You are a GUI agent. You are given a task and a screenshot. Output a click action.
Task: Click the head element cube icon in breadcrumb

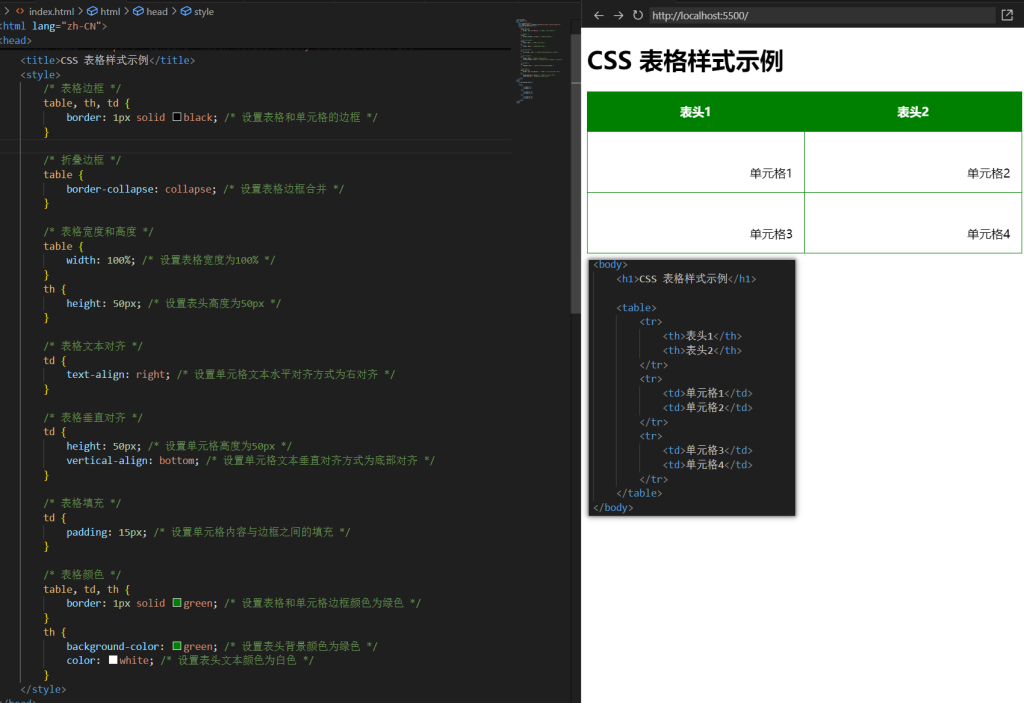138,11
